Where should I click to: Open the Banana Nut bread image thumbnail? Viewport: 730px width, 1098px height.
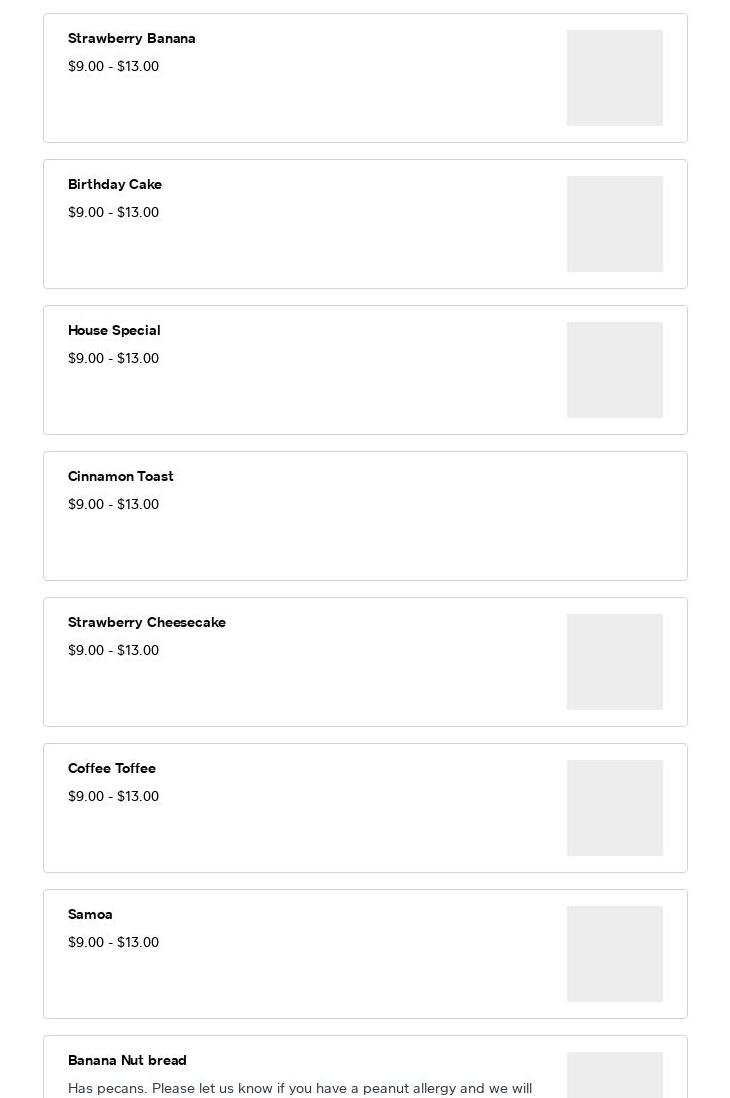tap(614, 1076)
